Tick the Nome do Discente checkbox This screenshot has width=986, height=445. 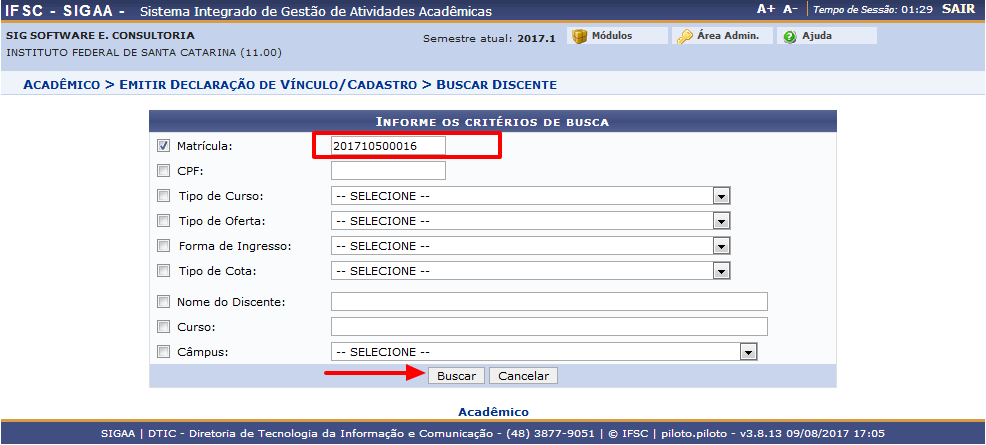coord(164,302)
